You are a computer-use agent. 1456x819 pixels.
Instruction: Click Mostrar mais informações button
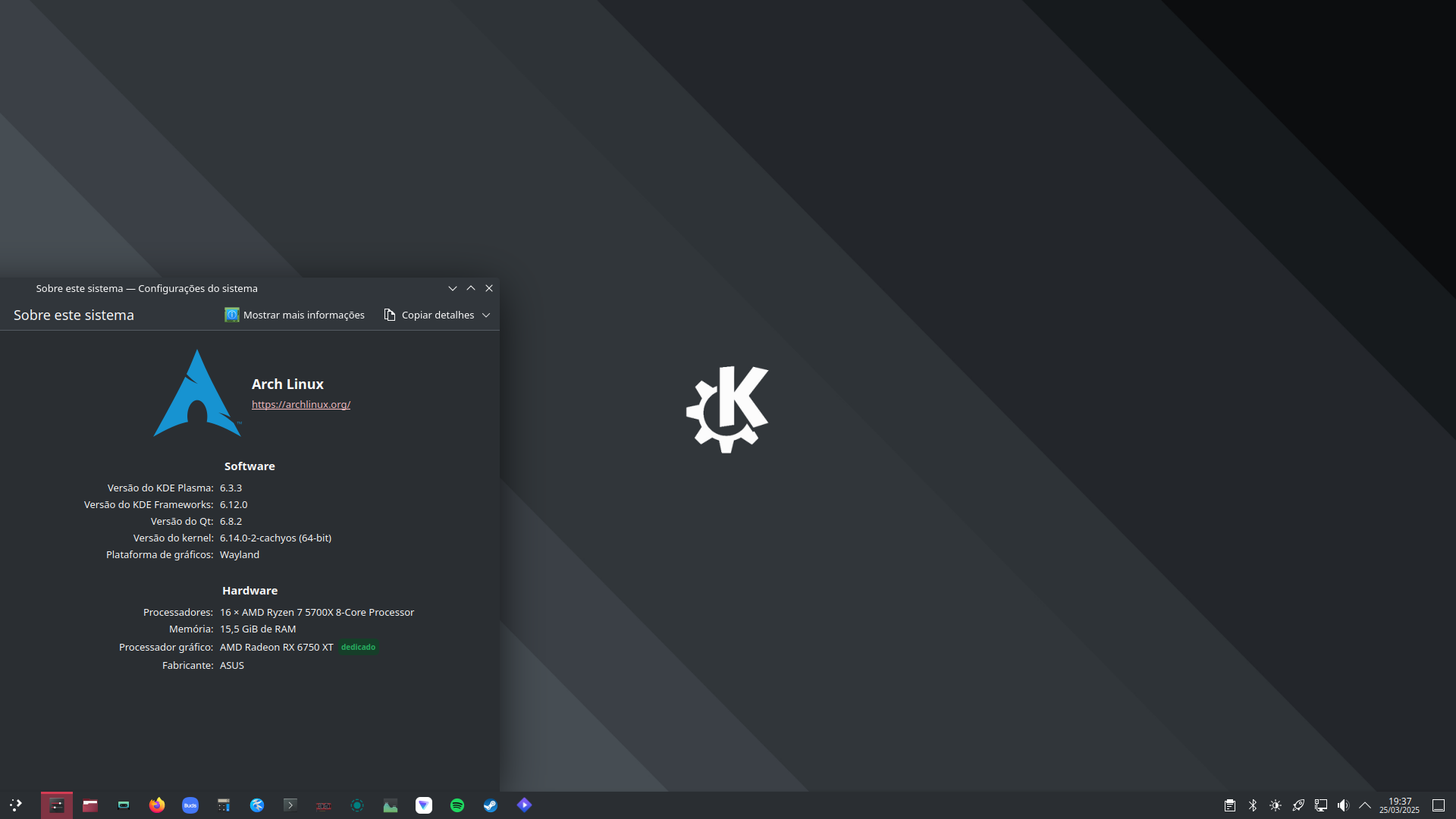(x=295, y=315)
